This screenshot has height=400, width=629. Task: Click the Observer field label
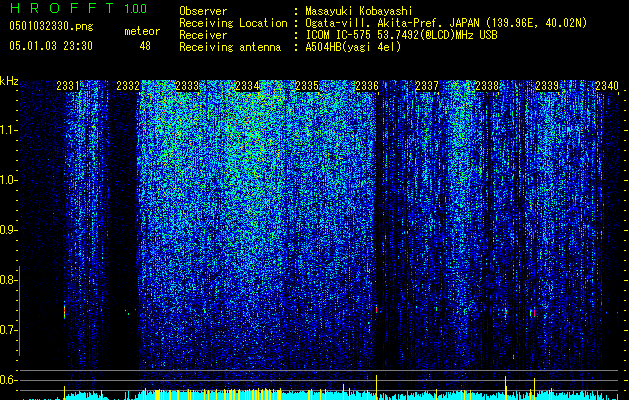203,11
